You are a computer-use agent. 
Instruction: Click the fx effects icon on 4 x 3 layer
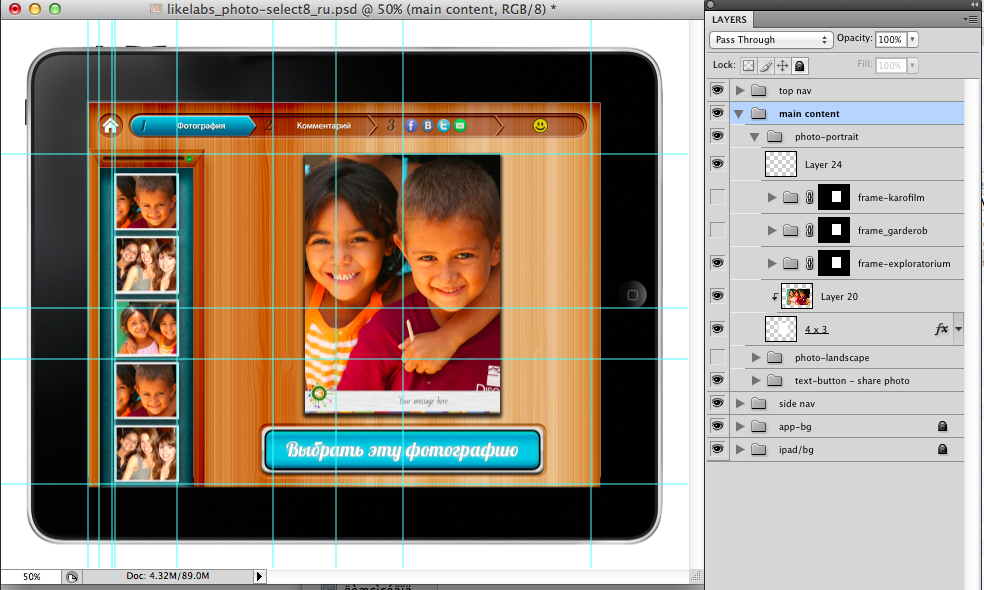coord(941,328)
